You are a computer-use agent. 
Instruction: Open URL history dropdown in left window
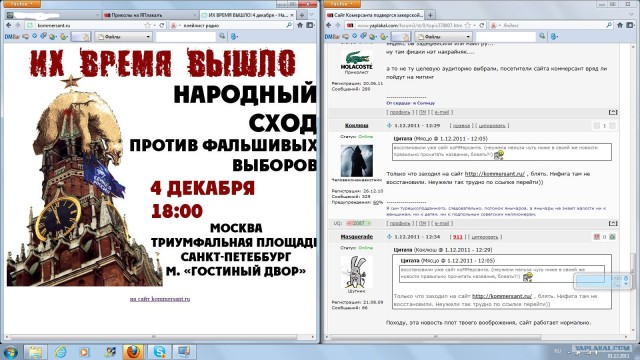(155, 25)
